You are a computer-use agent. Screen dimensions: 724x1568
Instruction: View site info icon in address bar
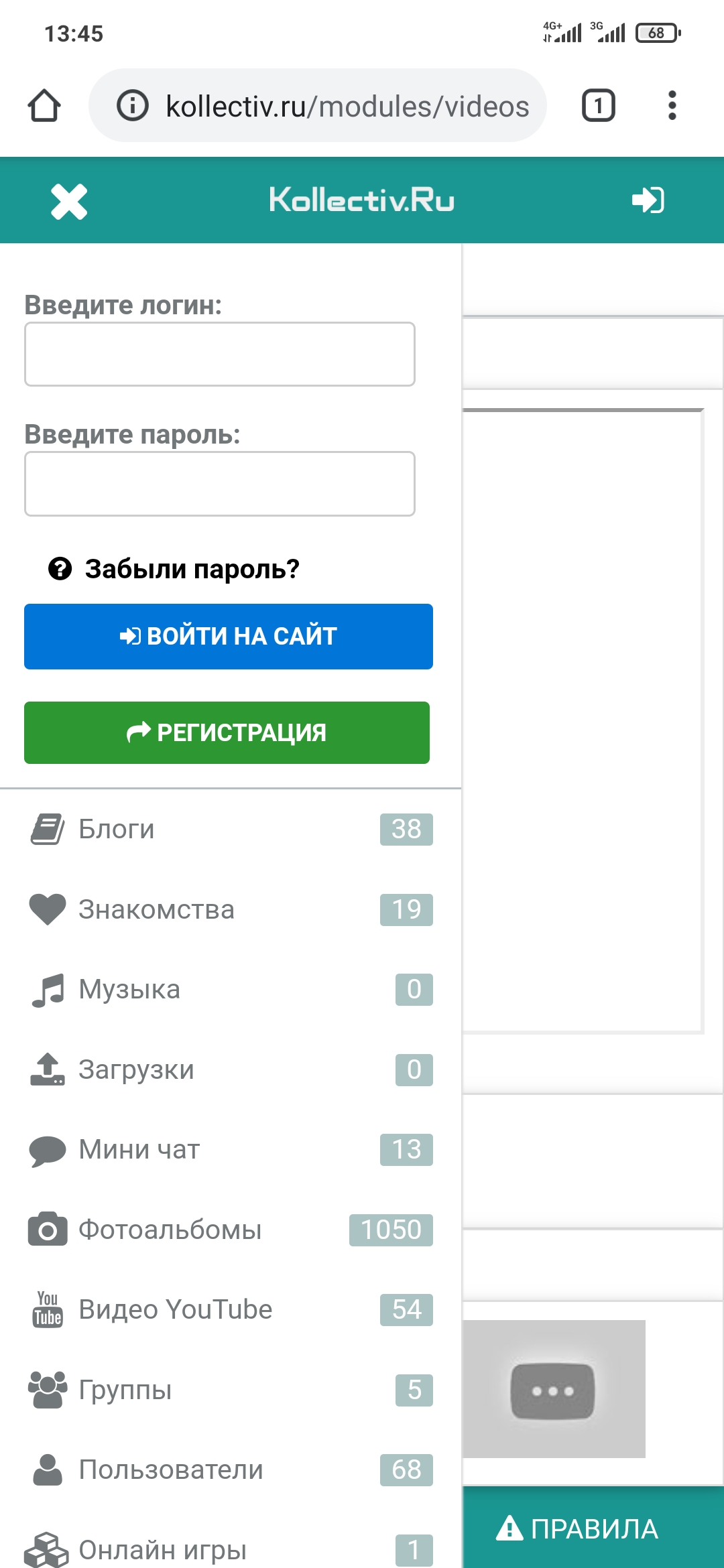tap(133, 106)
